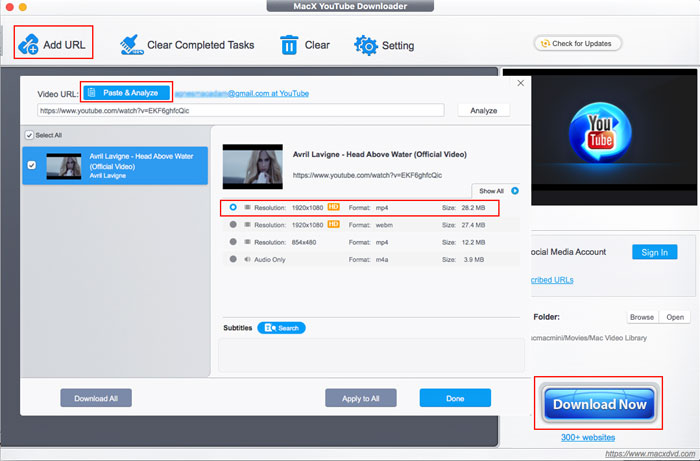
Task: Click the title 'Avril Lavigne - Head Above Water (Official Video)'
Action: 380,154
